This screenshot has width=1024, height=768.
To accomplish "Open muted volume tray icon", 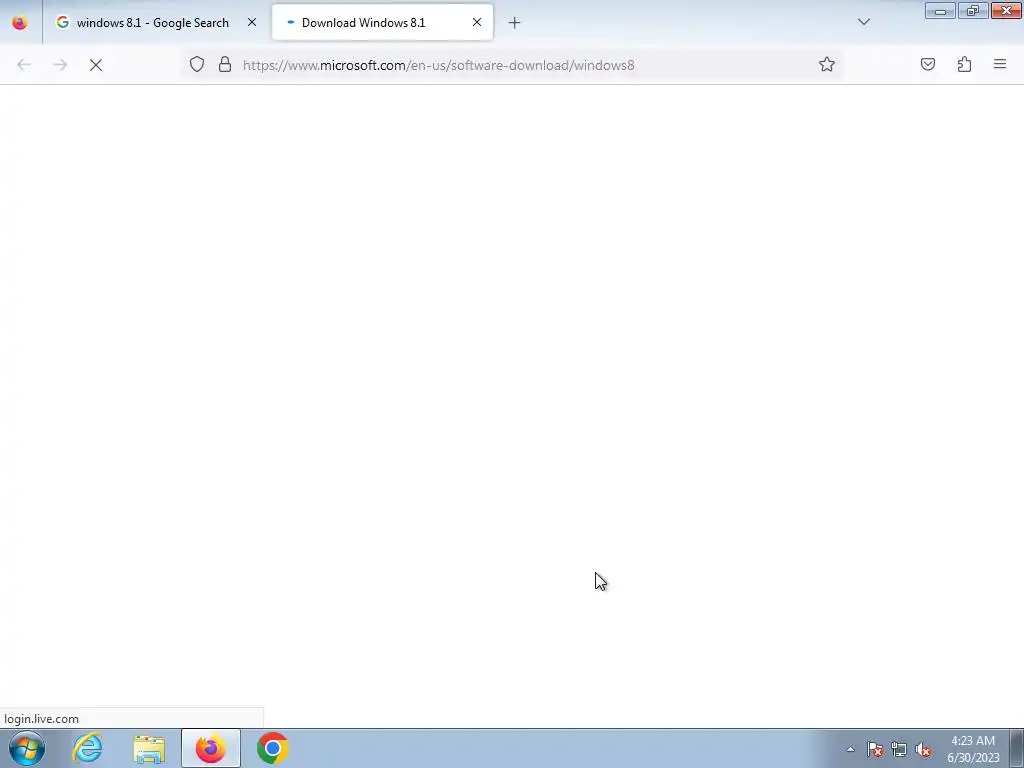I will coord(923,749).
